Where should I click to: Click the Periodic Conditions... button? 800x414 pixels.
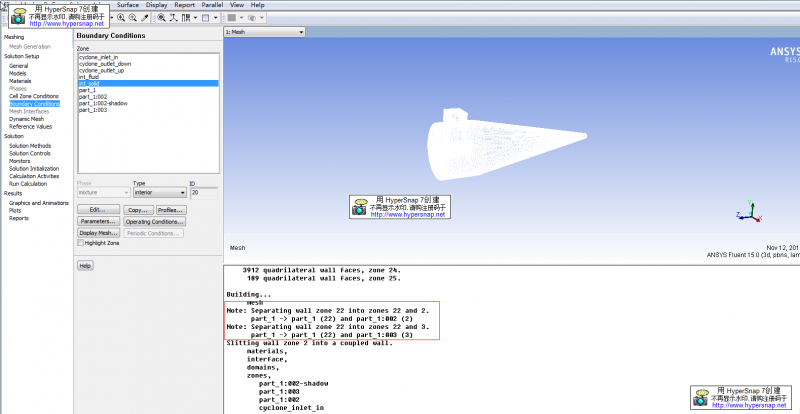(x=154, y=233)
